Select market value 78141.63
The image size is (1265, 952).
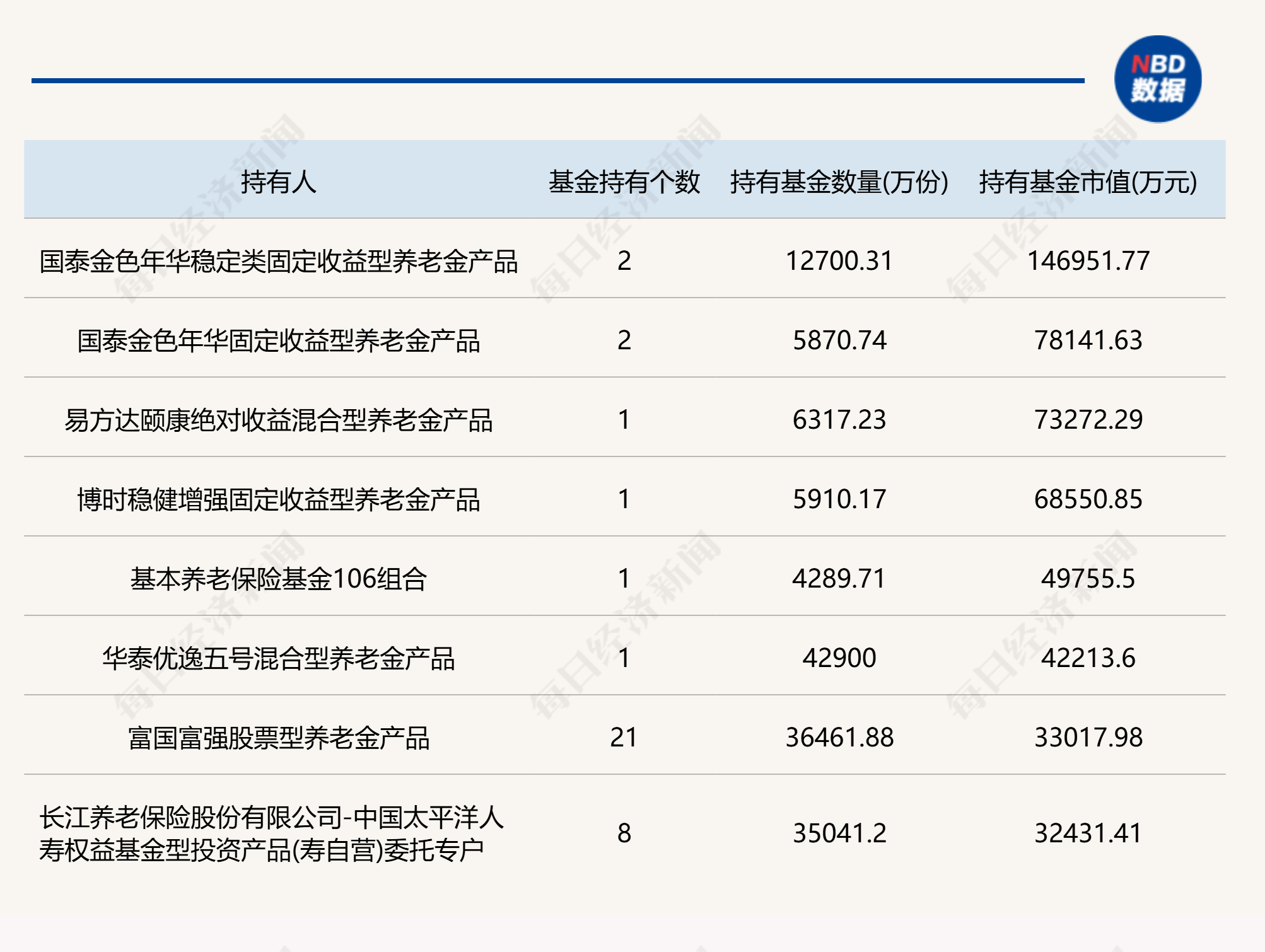(1088, 340)
